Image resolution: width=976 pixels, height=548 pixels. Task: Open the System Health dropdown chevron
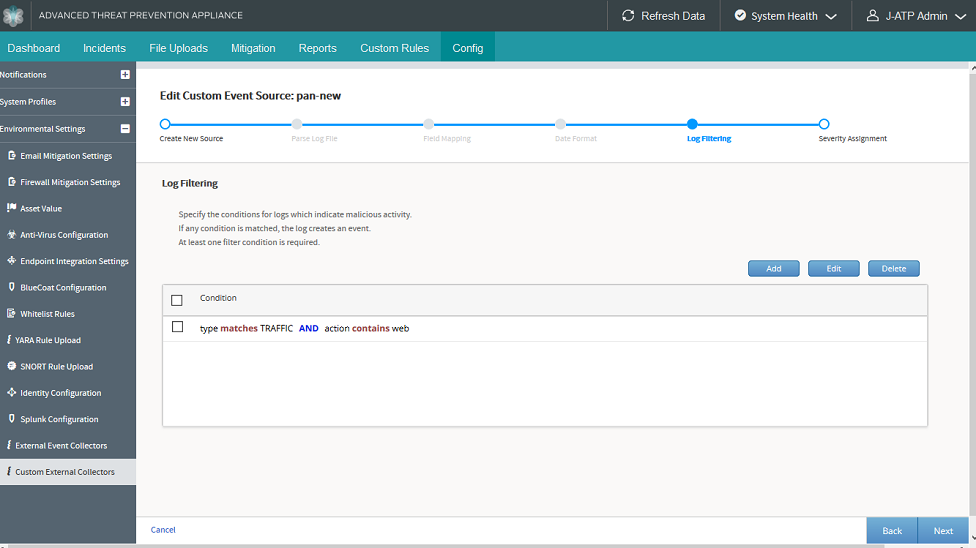(x=831, y=16)
